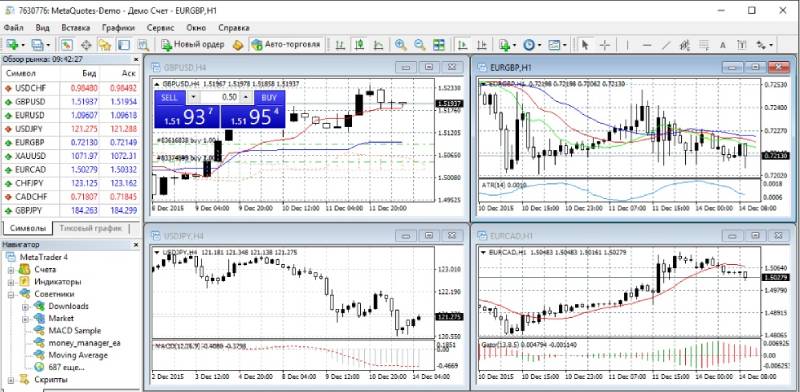Launch the MetaEditor icon
Image resolution: width=800 pixels, height=392 pixels.
click(x=238, y=45)
